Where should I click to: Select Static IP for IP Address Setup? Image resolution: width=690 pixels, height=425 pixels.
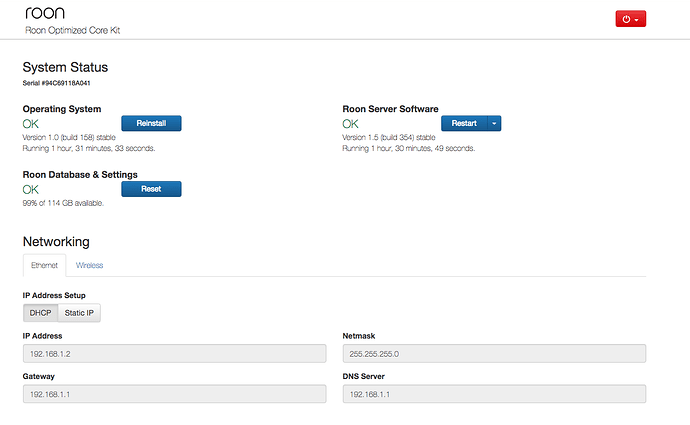pyautogui.click(x=79, y=313)
